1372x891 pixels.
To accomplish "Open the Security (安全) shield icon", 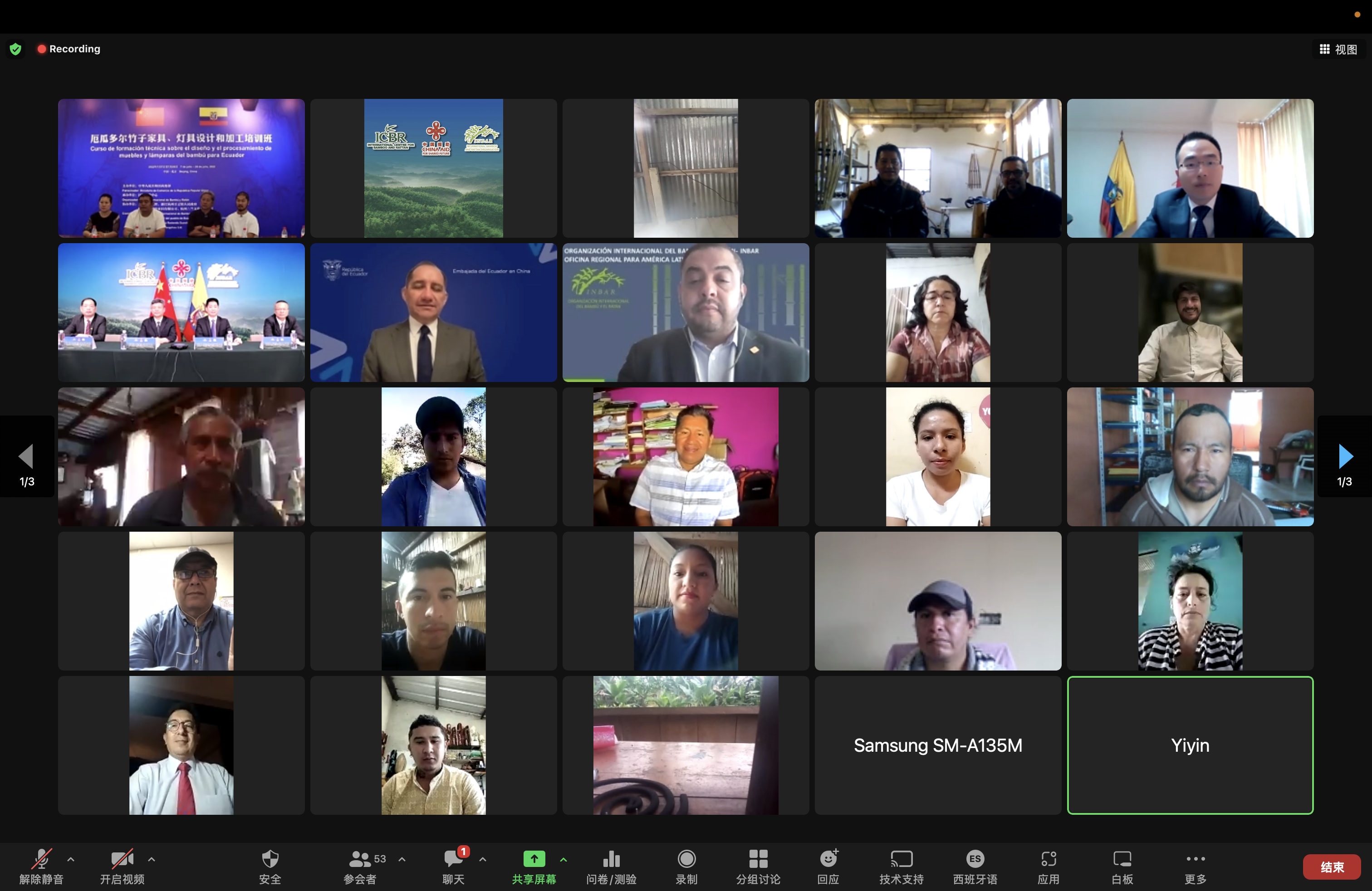I will click(270, 859).
